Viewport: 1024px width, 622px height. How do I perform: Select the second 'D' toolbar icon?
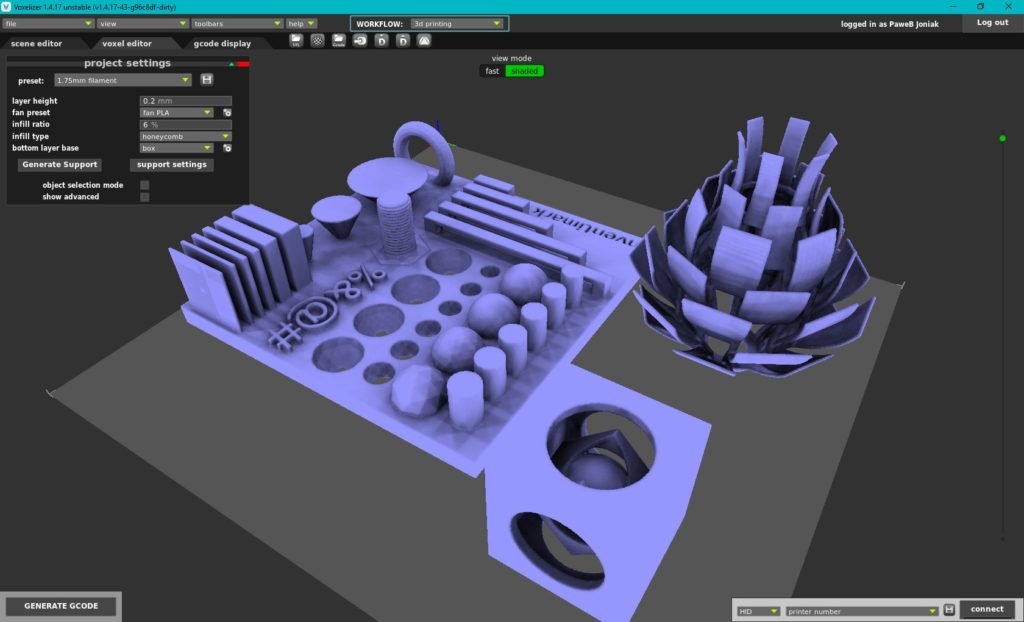(404, 40)
